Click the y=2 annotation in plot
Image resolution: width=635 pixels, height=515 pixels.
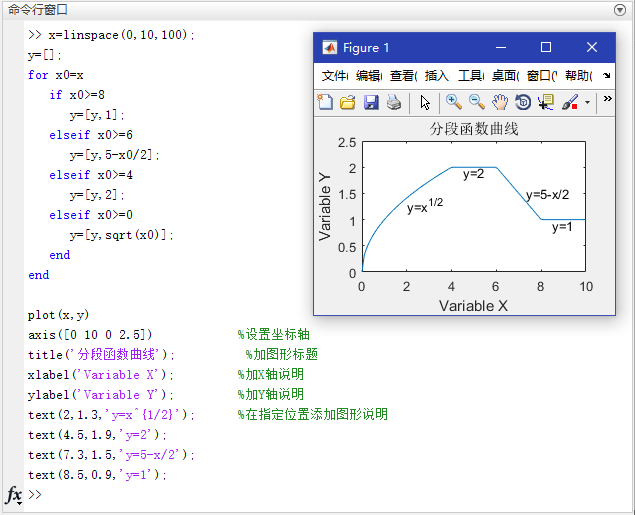[473, 174]
